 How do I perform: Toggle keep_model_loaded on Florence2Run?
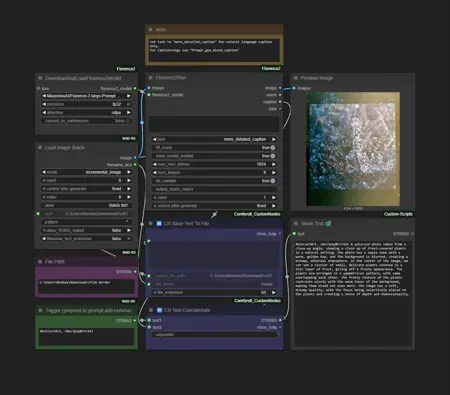pyautogui.click(x=273, y=156)
